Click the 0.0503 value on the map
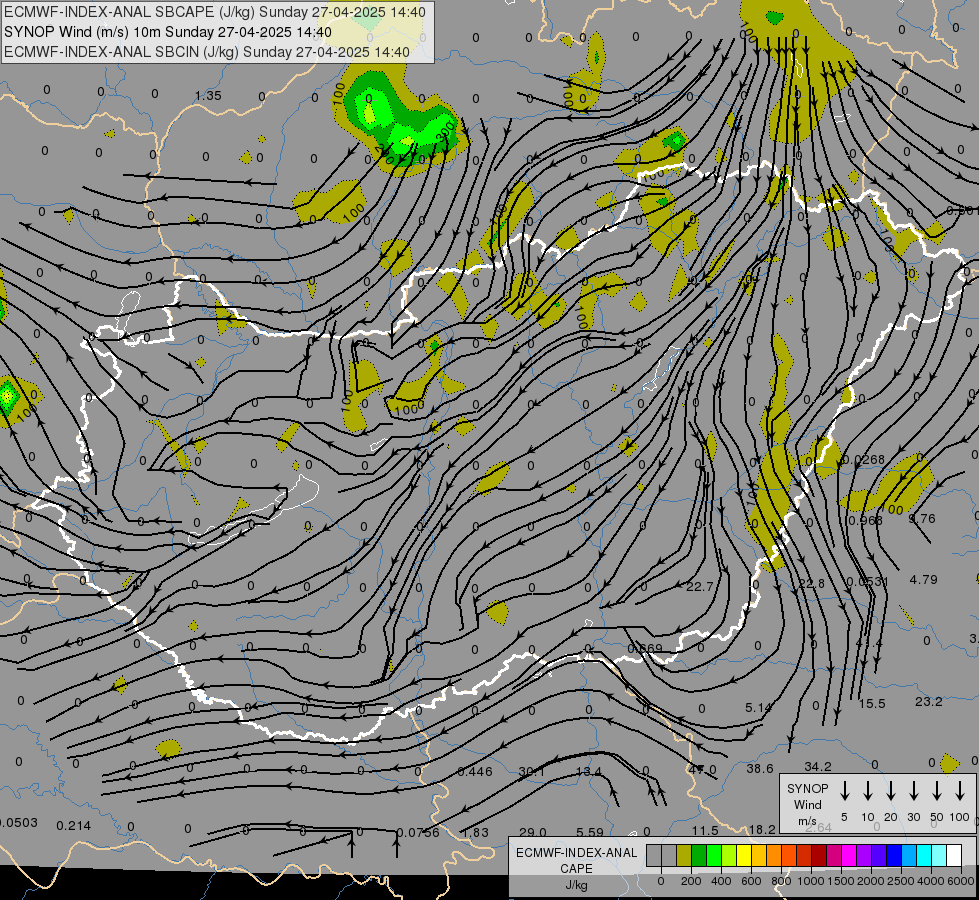The width and height of the screenshot is (979, 900). click(18, 823)
